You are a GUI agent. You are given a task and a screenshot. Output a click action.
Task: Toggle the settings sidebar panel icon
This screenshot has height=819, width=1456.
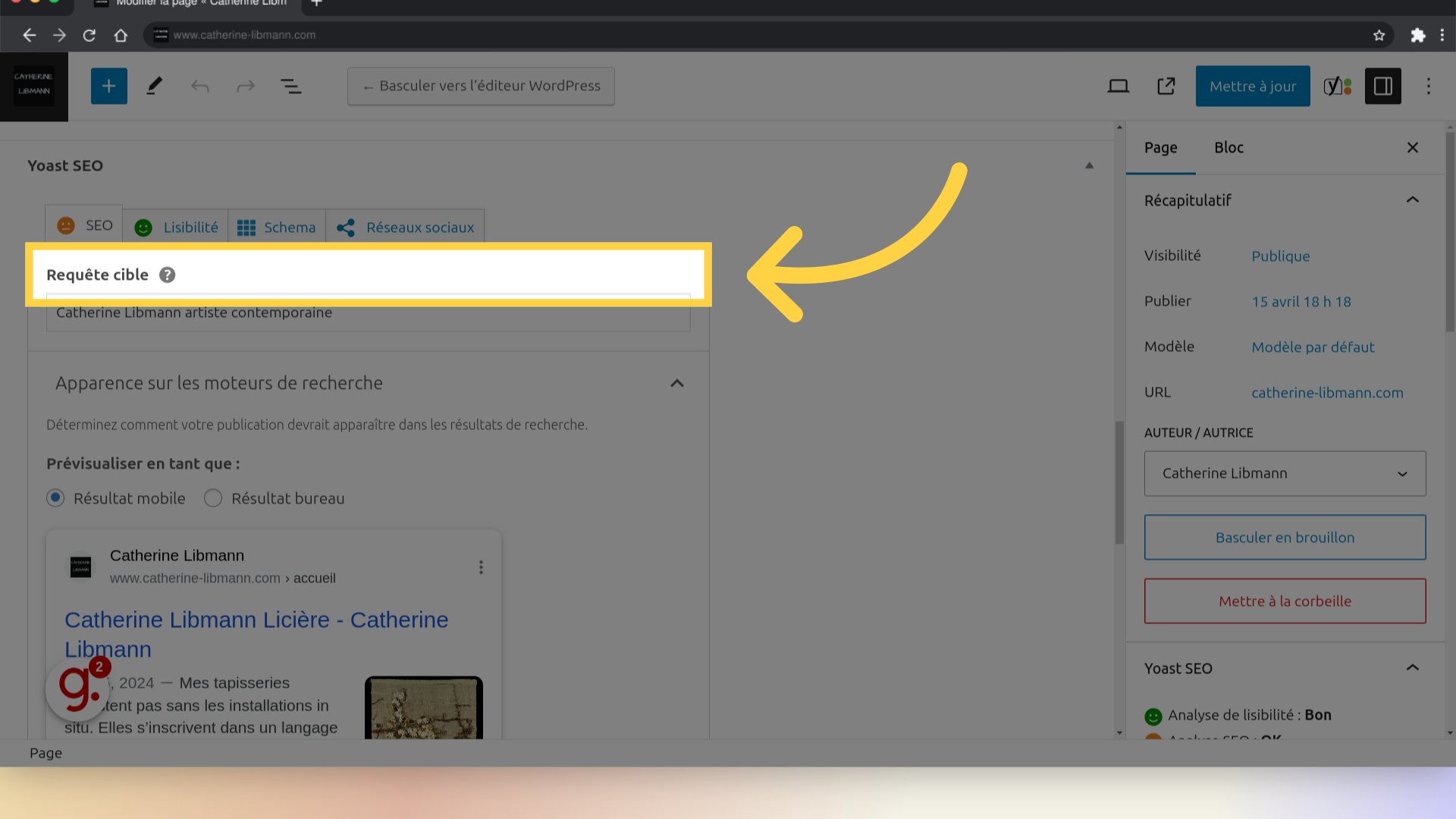(1383, 86)
